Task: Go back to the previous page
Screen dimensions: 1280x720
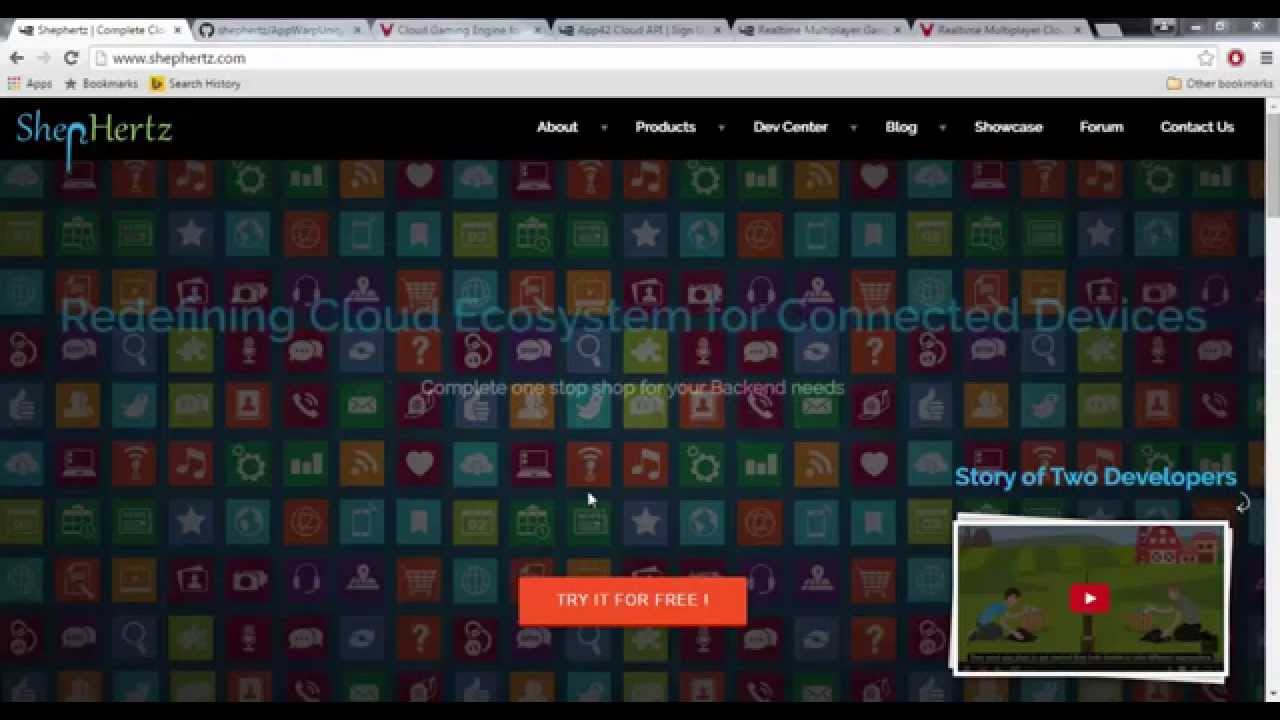Action: tap(16, 58)
